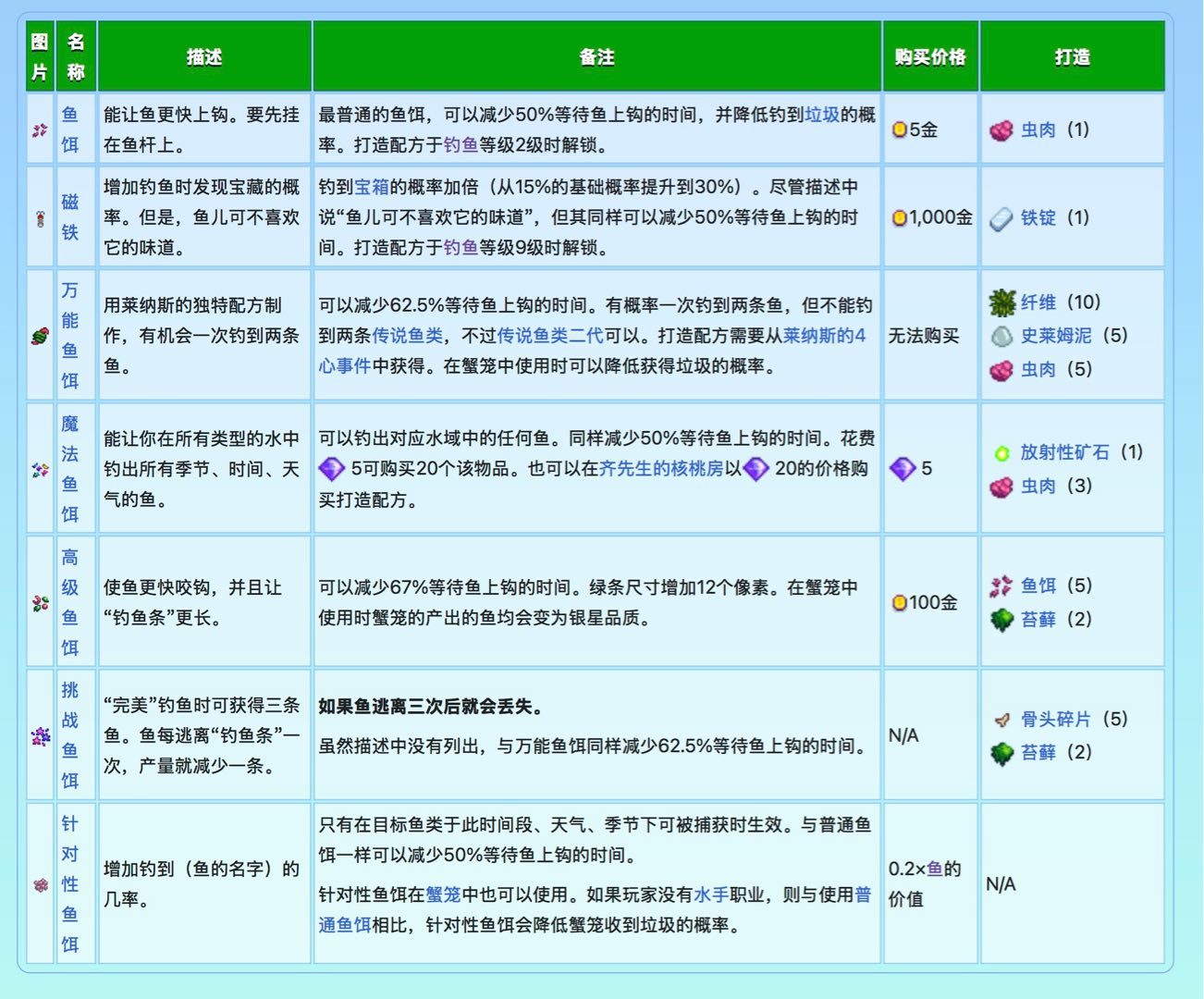Click the 骨头碎片 bone fragment icon
The image size is (1204, 999).
coord(1001,720)
